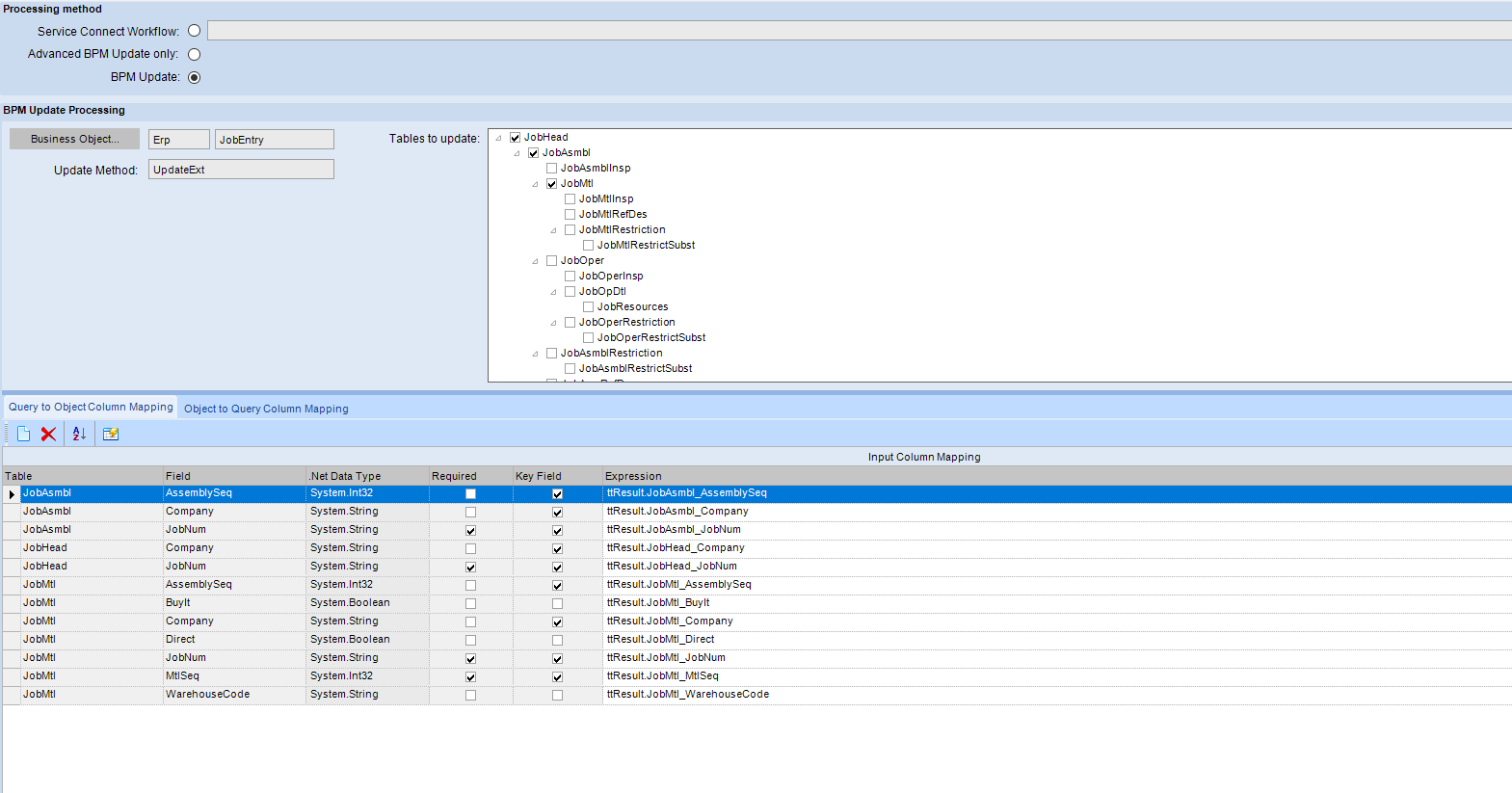The image size is (1512, 793).
Task: Toggle Required for JobHead JobNum row
Action: point(470,568)
